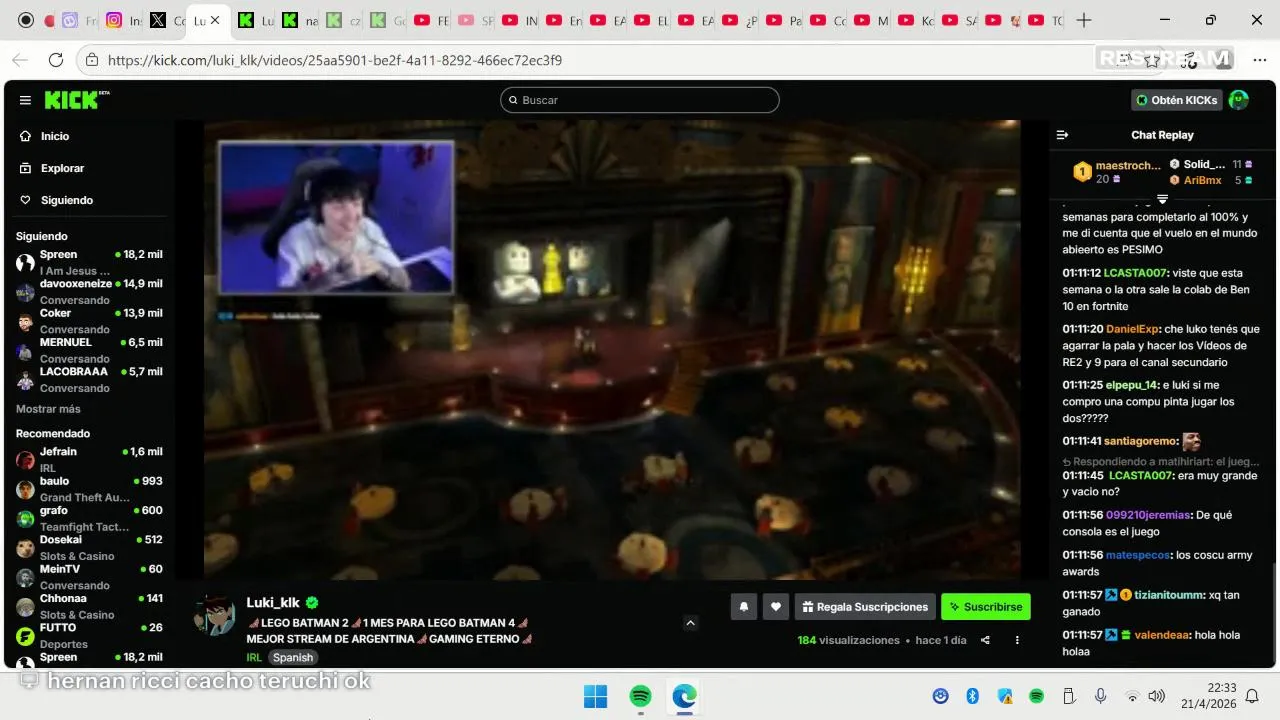Collapse stream title with chevron up
Image resolution: width=1280 pixels, height=720 pixels.
pyautogui.click(x=690, y=623)
